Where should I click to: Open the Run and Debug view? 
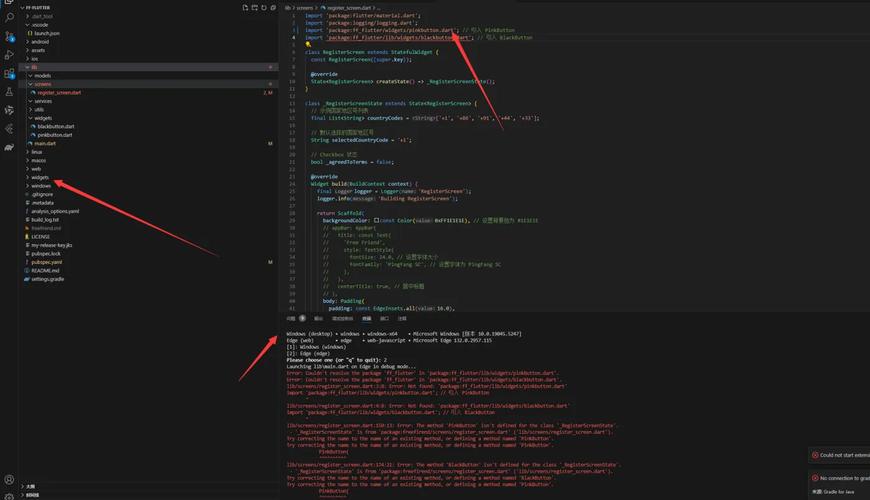[x=9, y=55]
